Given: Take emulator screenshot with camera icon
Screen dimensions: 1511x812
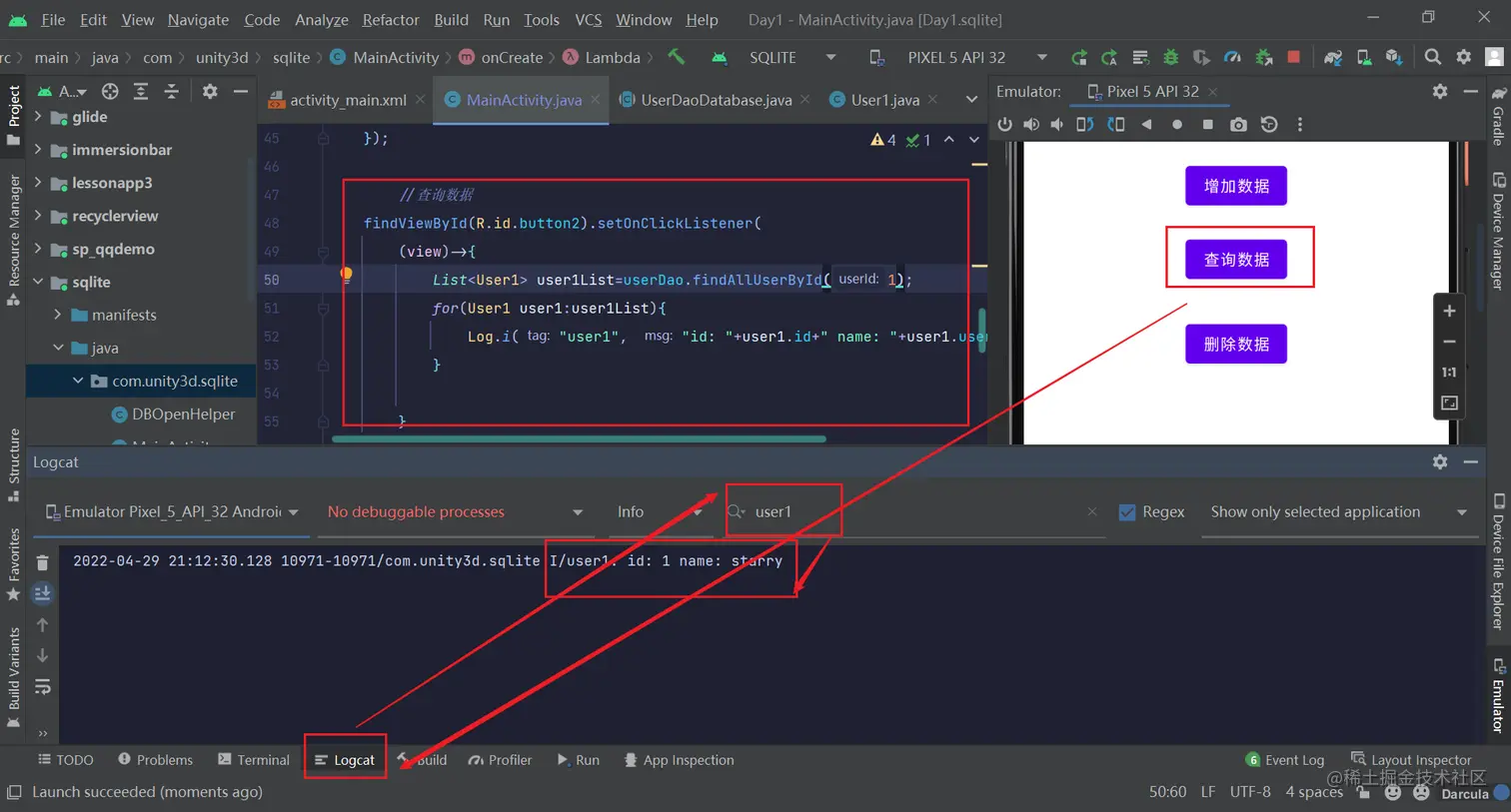Looking at the screenshot, I should pyautogui.click(x=1238, y=124).
